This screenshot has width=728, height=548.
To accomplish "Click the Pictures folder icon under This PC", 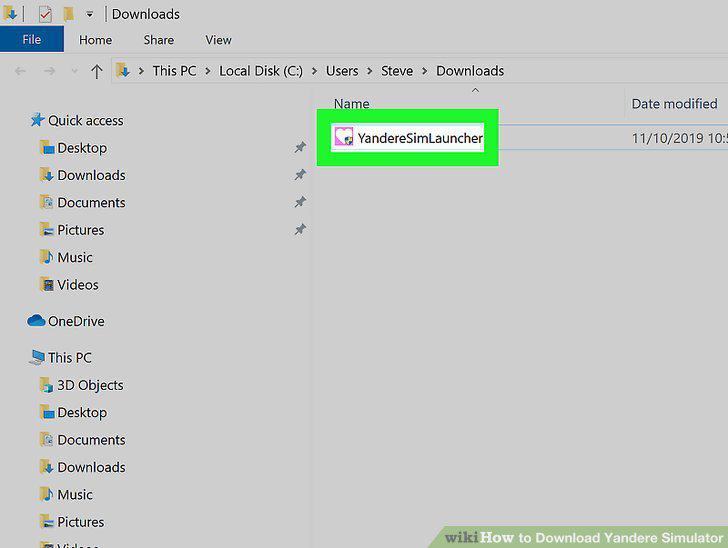I will click(x=46, y=522).
